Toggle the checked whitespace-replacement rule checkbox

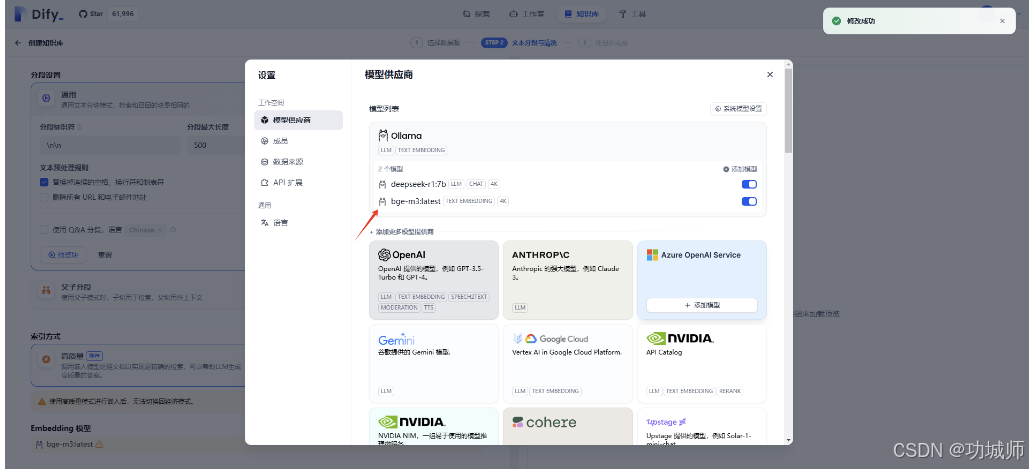[44, 182]
